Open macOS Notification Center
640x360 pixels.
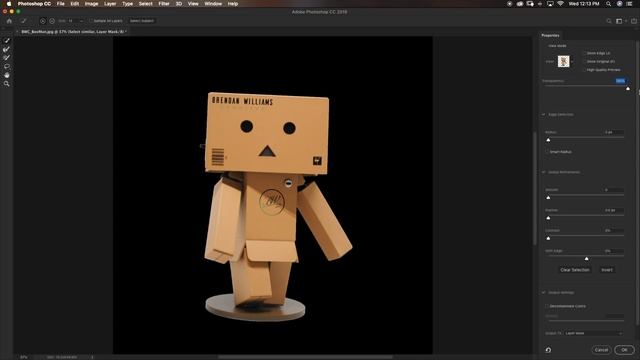click(x=629, y=4)
